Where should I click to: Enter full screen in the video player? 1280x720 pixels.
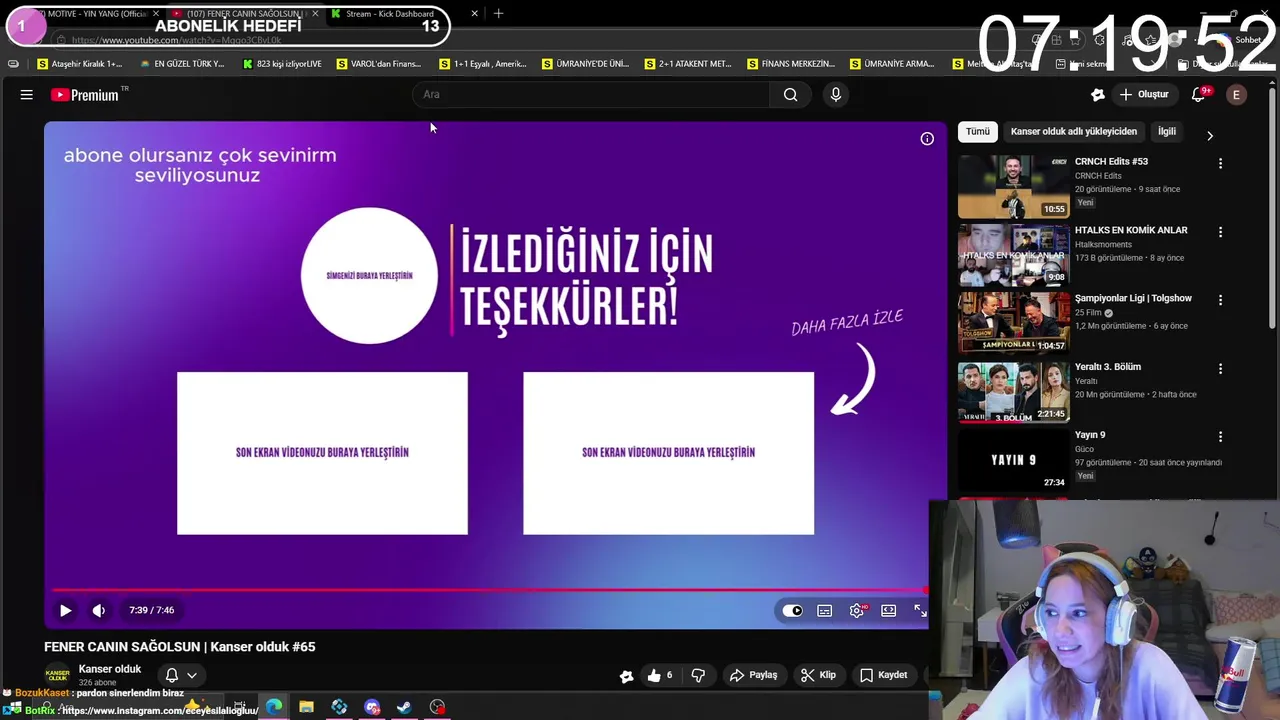tap(920, 610)
